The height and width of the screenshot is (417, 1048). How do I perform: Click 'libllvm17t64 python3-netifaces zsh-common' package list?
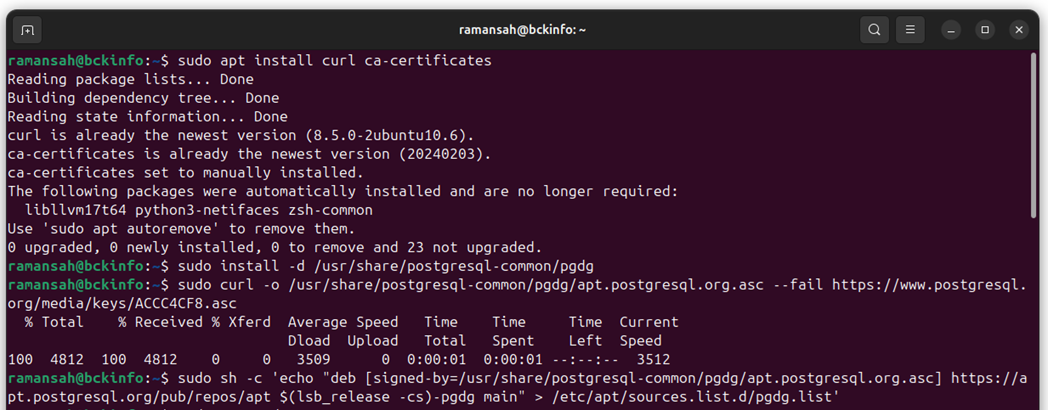pyautogui.click(x=199, y=211)
